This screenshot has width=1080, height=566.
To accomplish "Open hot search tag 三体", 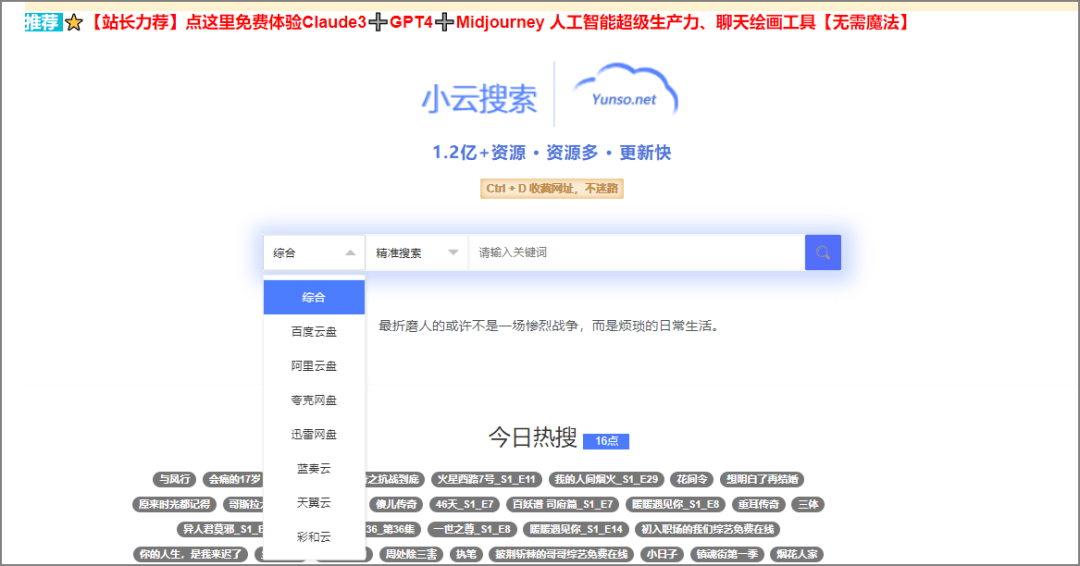I will [x=808, y=504].
